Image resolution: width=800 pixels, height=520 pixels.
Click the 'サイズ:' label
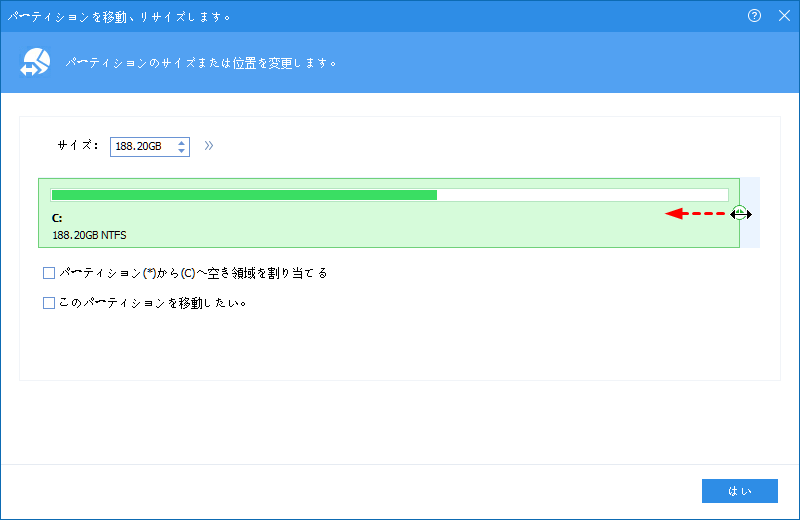coord(78,145)
